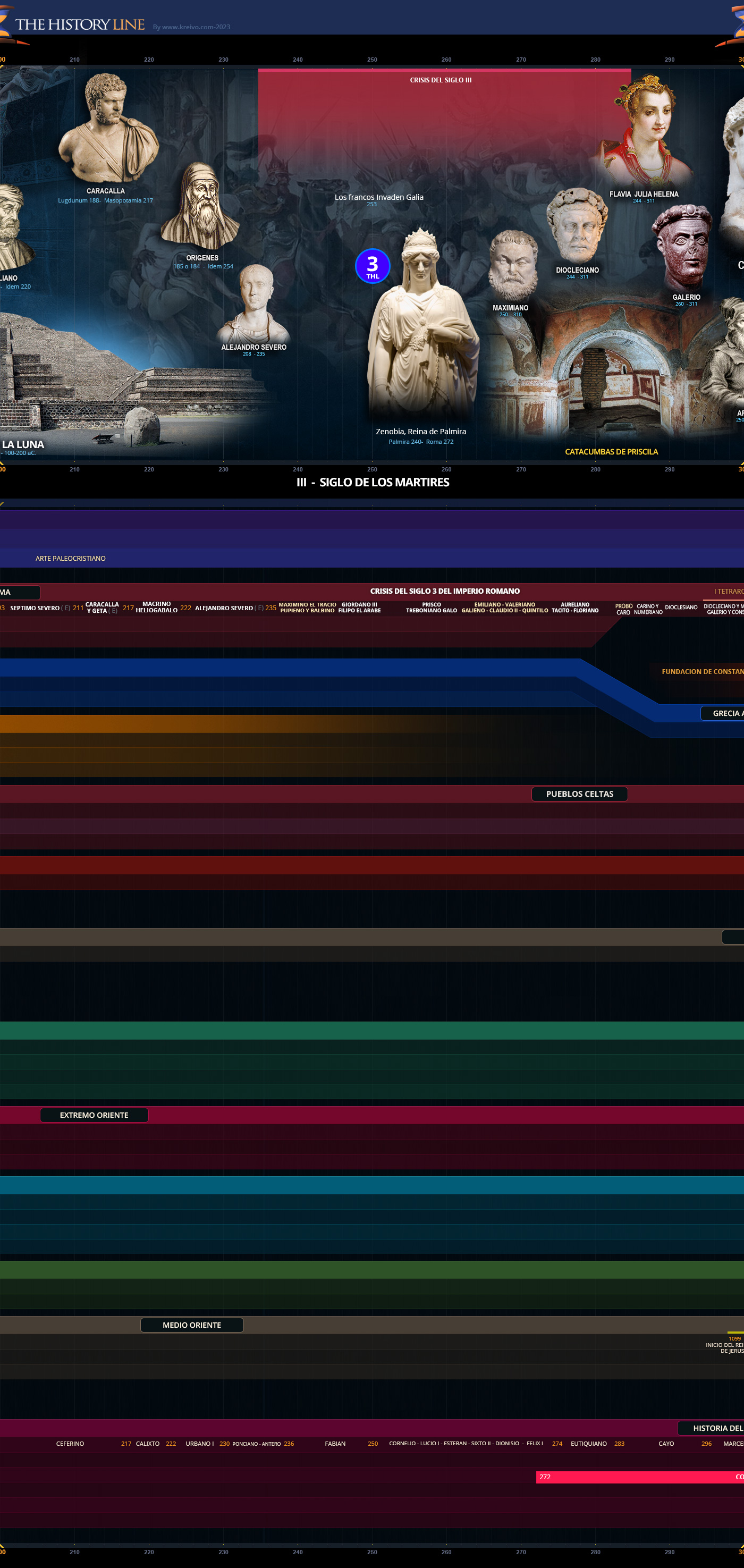Select the Caracalla marble bust image
Screen dimensions: 744x1568
pos(108,128)
